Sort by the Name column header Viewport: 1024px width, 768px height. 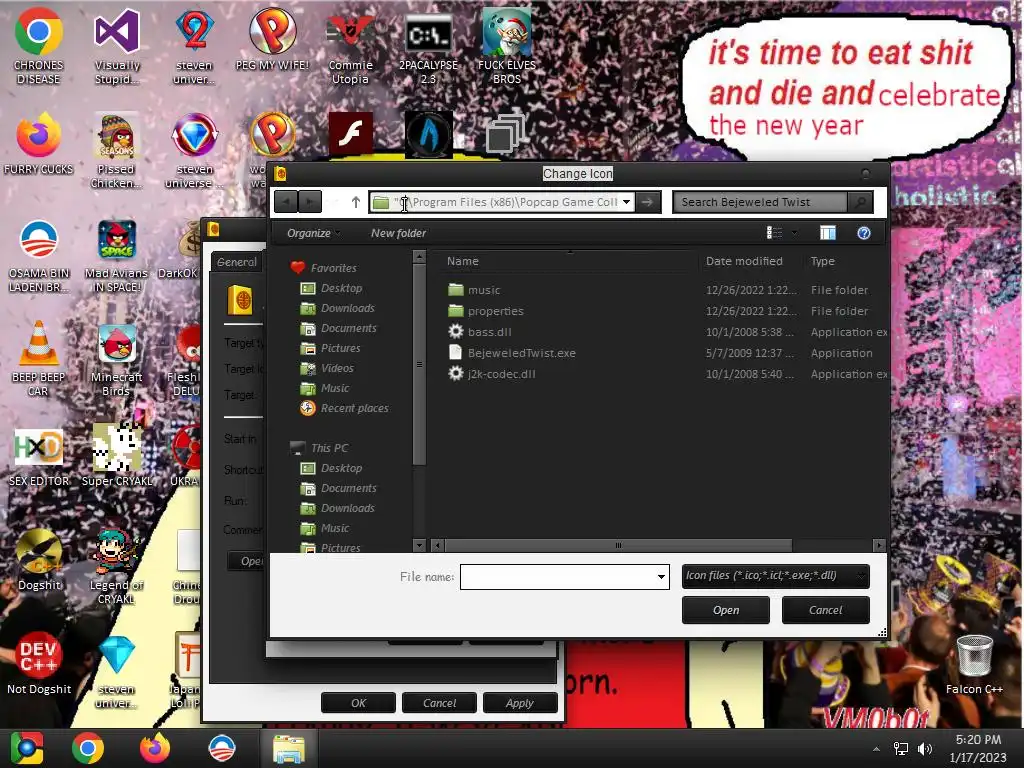click(462, 261)
